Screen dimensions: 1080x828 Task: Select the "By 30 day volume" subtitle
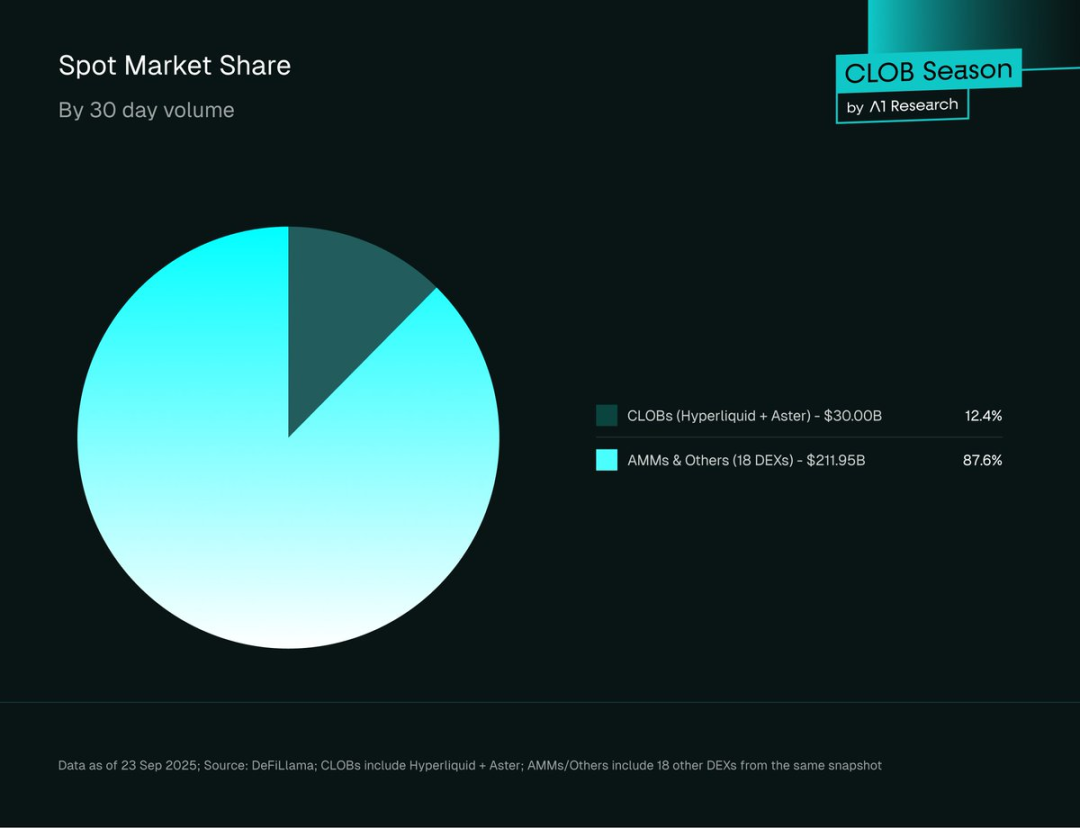pos(146,110)
